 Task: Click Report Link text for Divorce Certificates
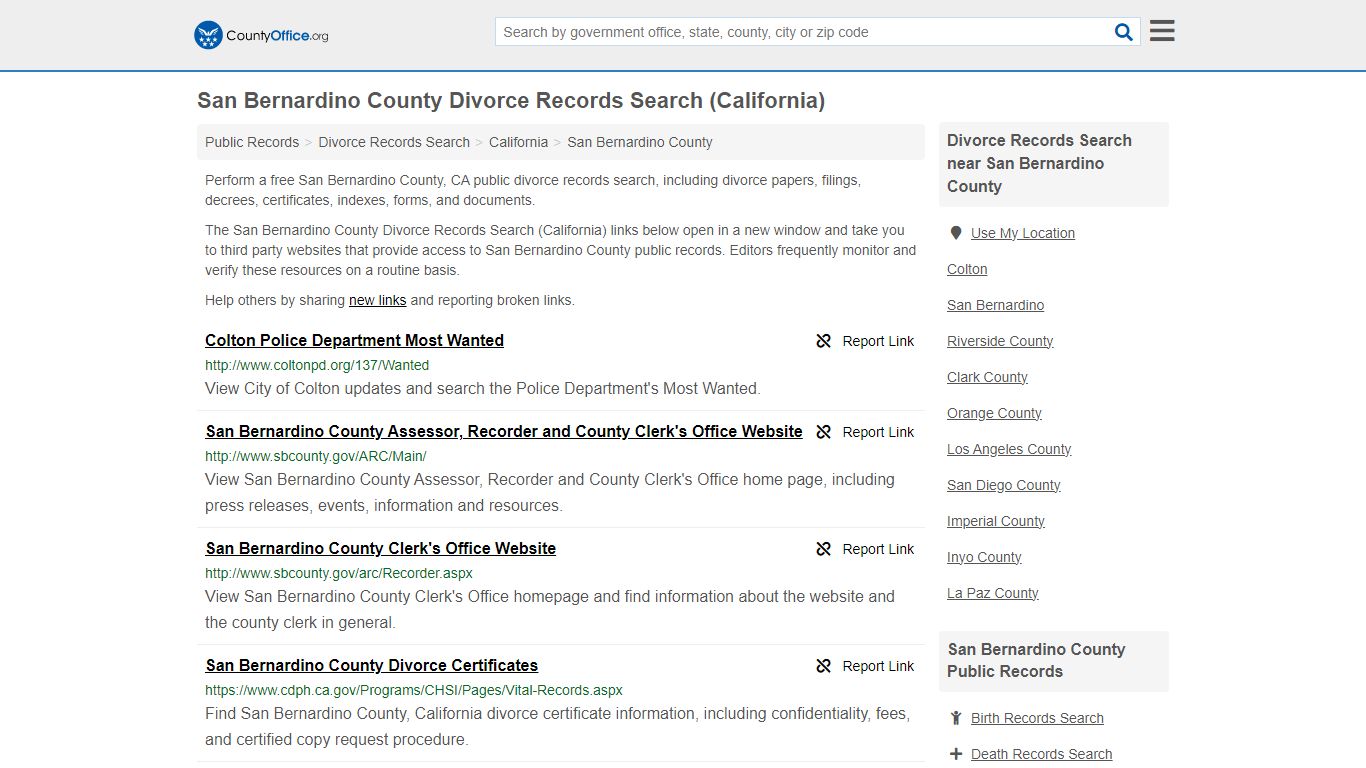pyautogui.click(x=878, y=666)
